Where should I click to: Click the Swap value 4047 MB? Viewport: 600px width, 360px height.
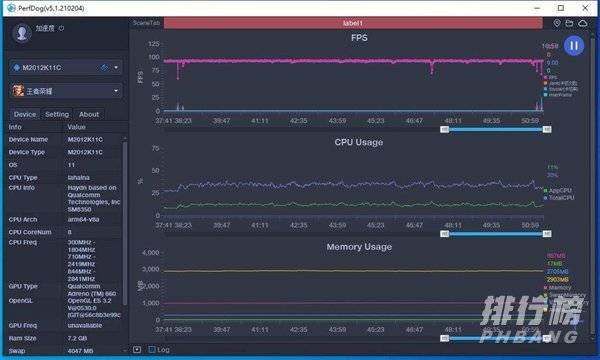tap(80, 351)
